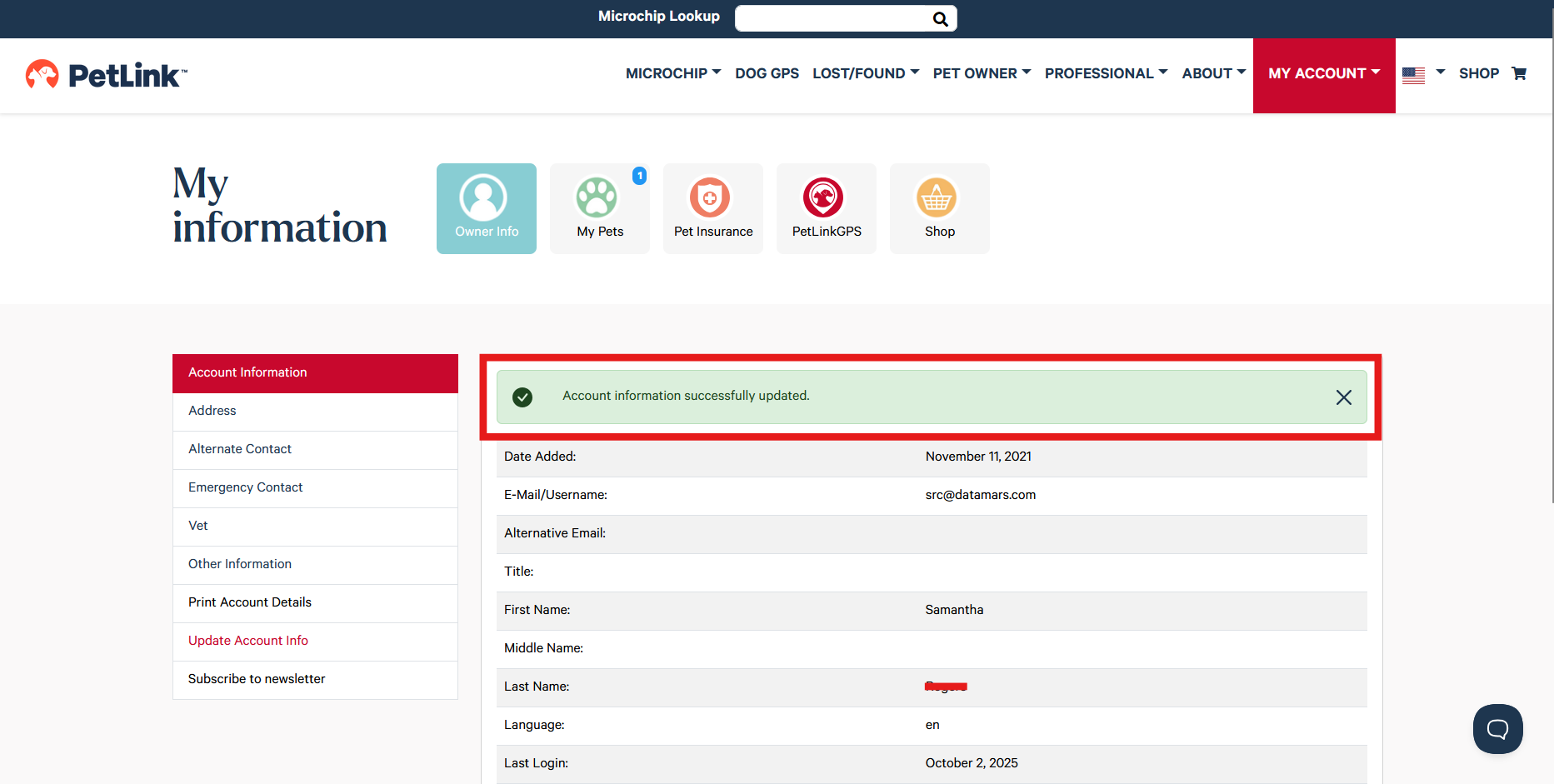Click the Language label
This screenshot has width=1554, height=784.
534,725
